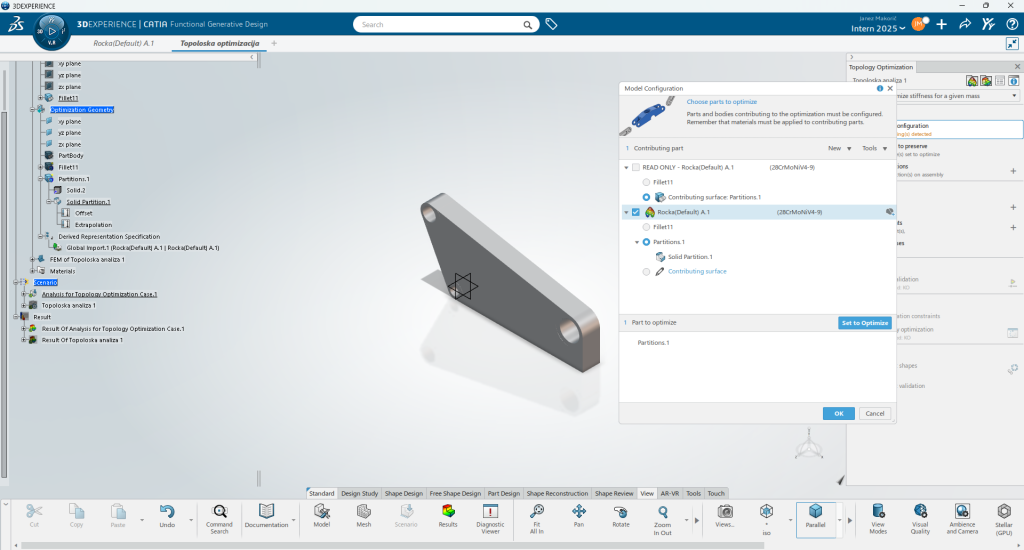The width and height of the screenshot is (1024, 550).
Task: Click in the Search field
Action: pos(446,24)
